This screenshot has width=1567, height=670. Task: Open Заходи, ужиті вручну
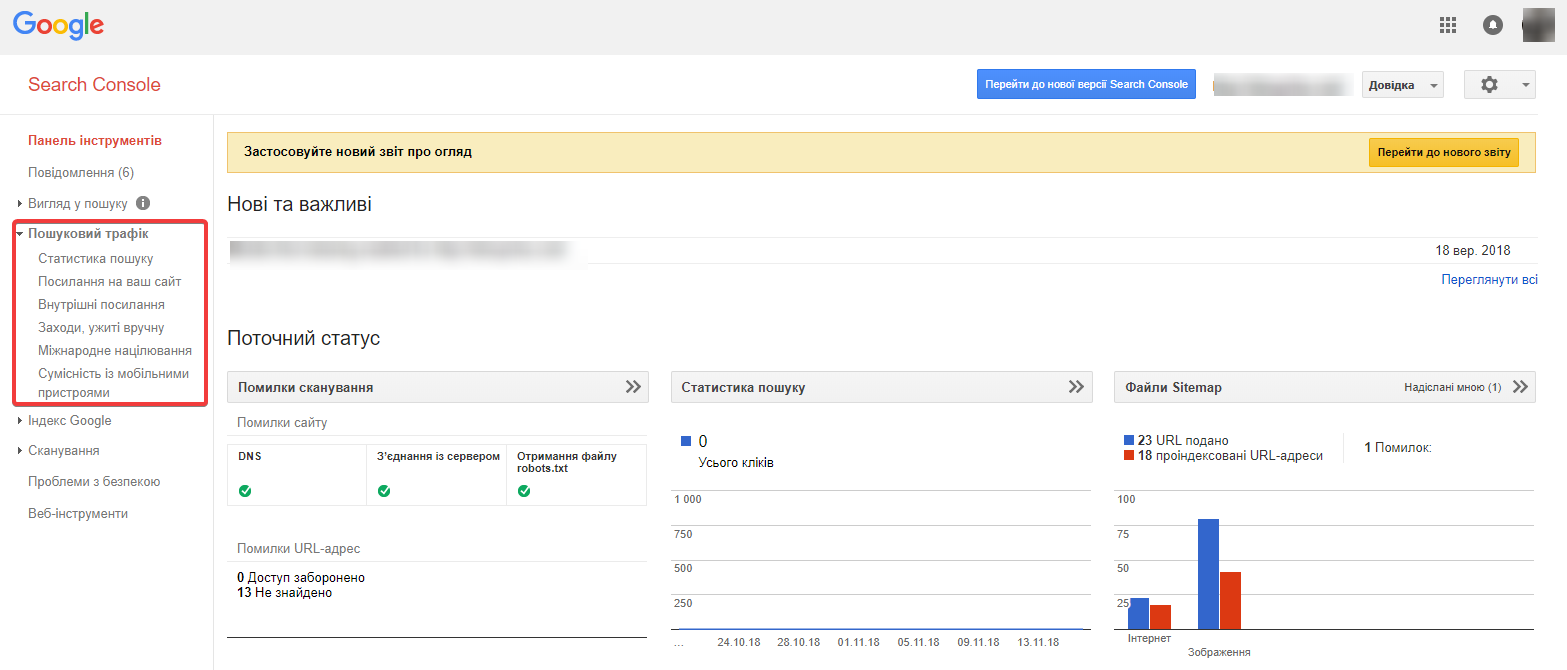tap(101, 328)
